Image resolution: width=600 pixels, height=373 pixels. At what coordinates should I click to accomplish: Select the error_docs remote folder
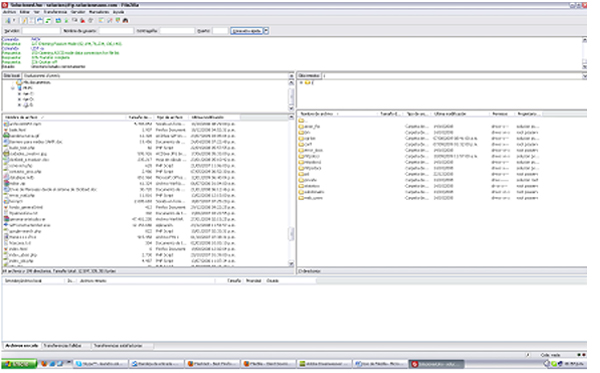(310, 150)
